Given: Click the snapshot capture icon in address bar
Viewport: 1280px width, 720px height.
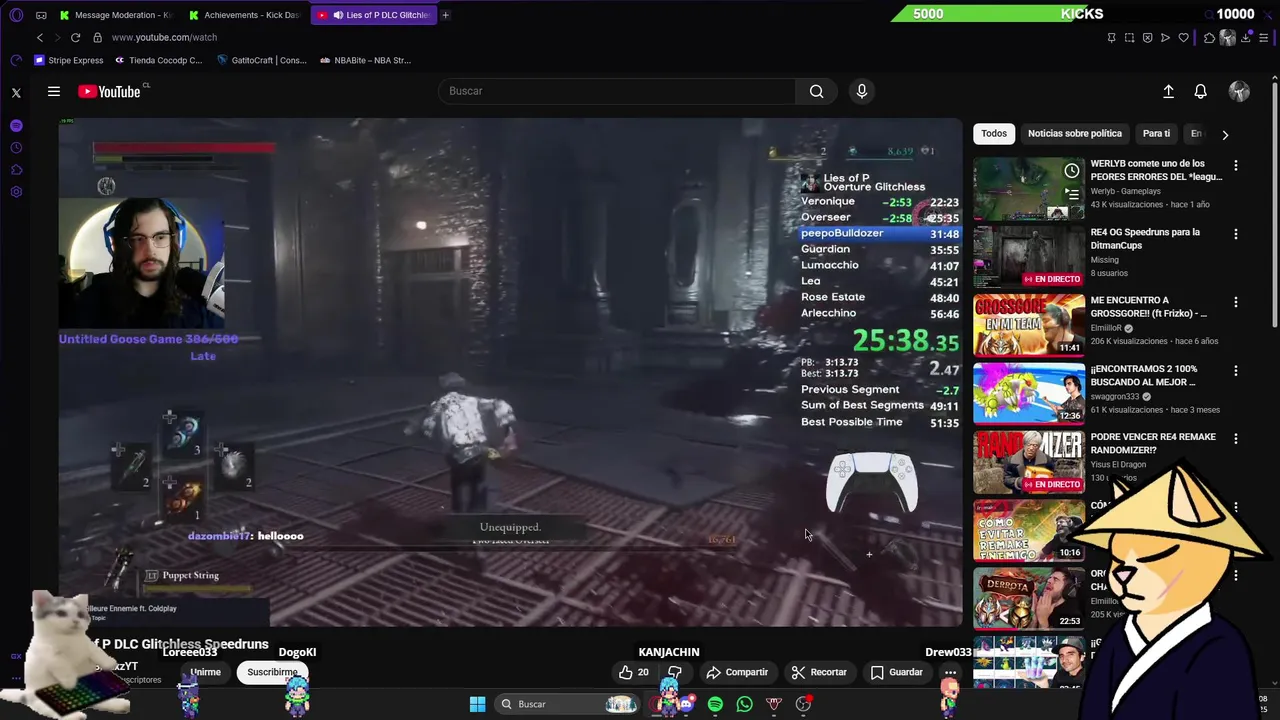Looking at the screenshot, I should point(1129,37).
